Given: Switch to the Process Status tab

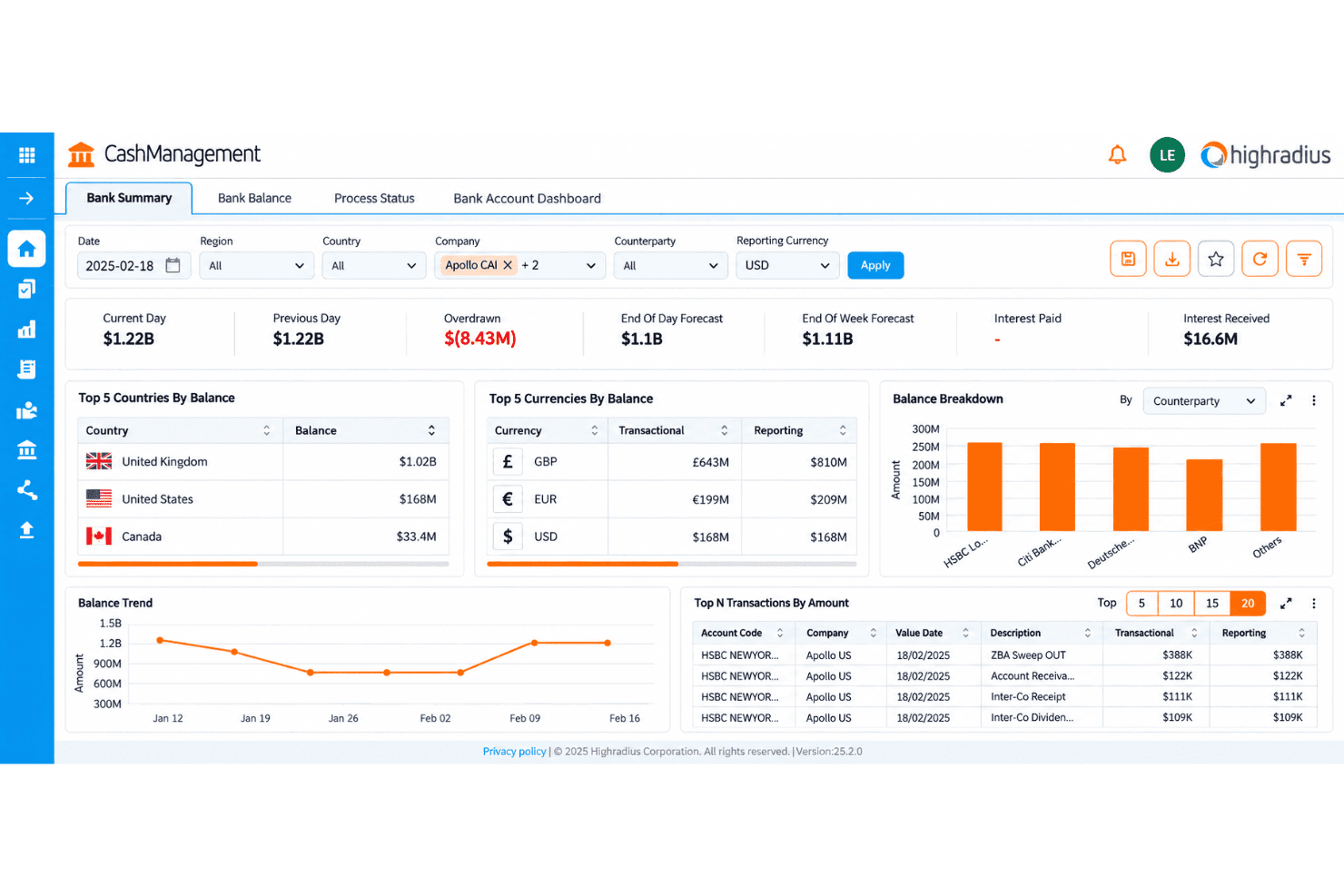Looking at the screenshot, I should 374,199.
